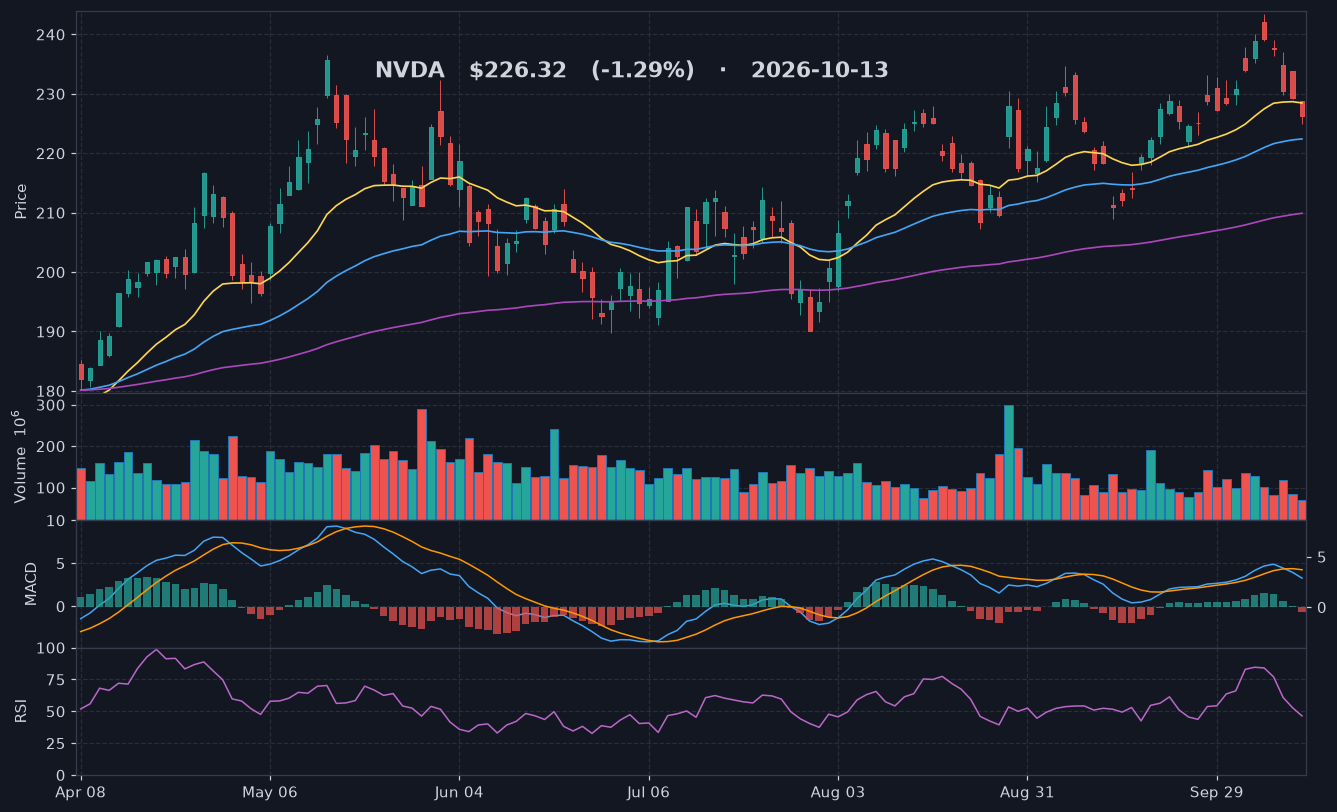Click the (-1.29%) change value
The image size is (1337, 812).
(x=642, y=71)
